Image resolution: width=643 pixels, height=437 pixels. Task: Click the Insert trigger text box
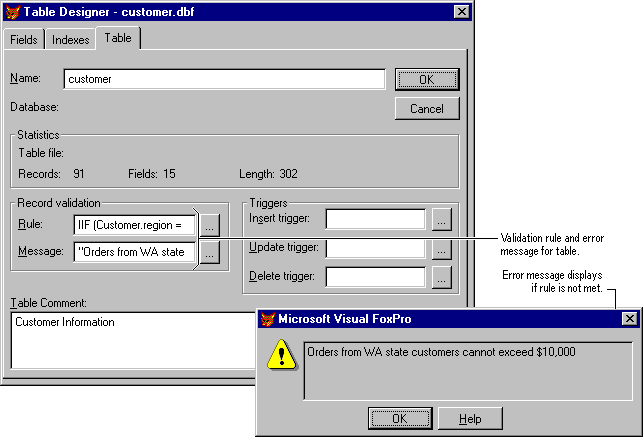(376, 219)
